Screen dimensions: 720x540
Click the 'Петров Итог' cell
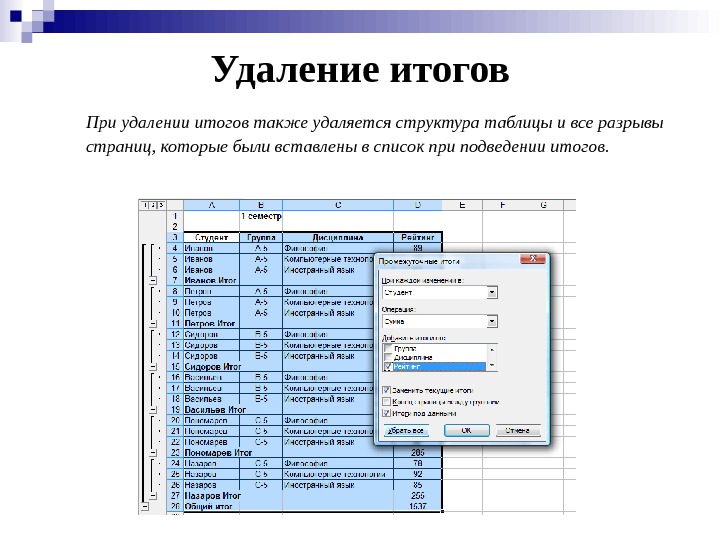tap(212, 324)
